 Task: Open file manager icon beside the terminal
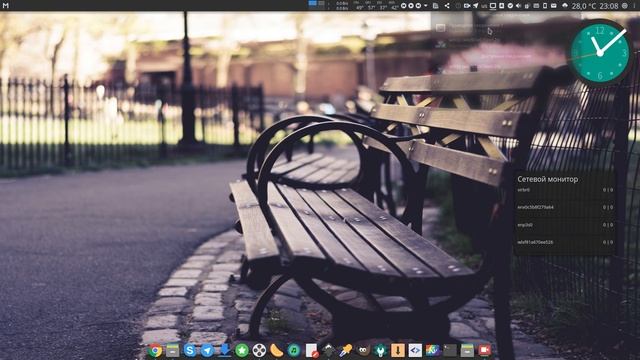pyautogui.click(x=467, y=351)
